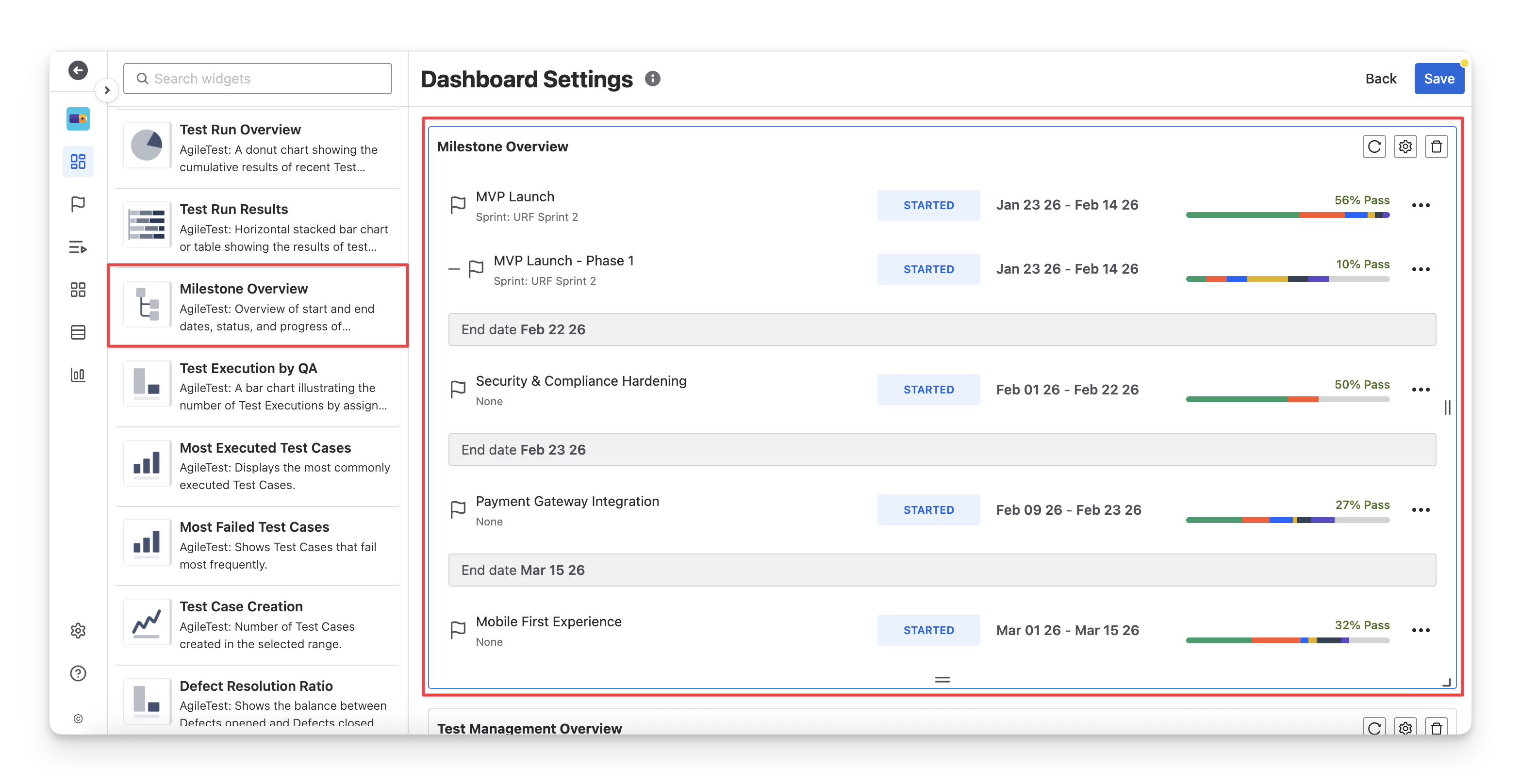1521x784 pixels.
Task: Click the Save button
Action: (x=1438, y=79)
